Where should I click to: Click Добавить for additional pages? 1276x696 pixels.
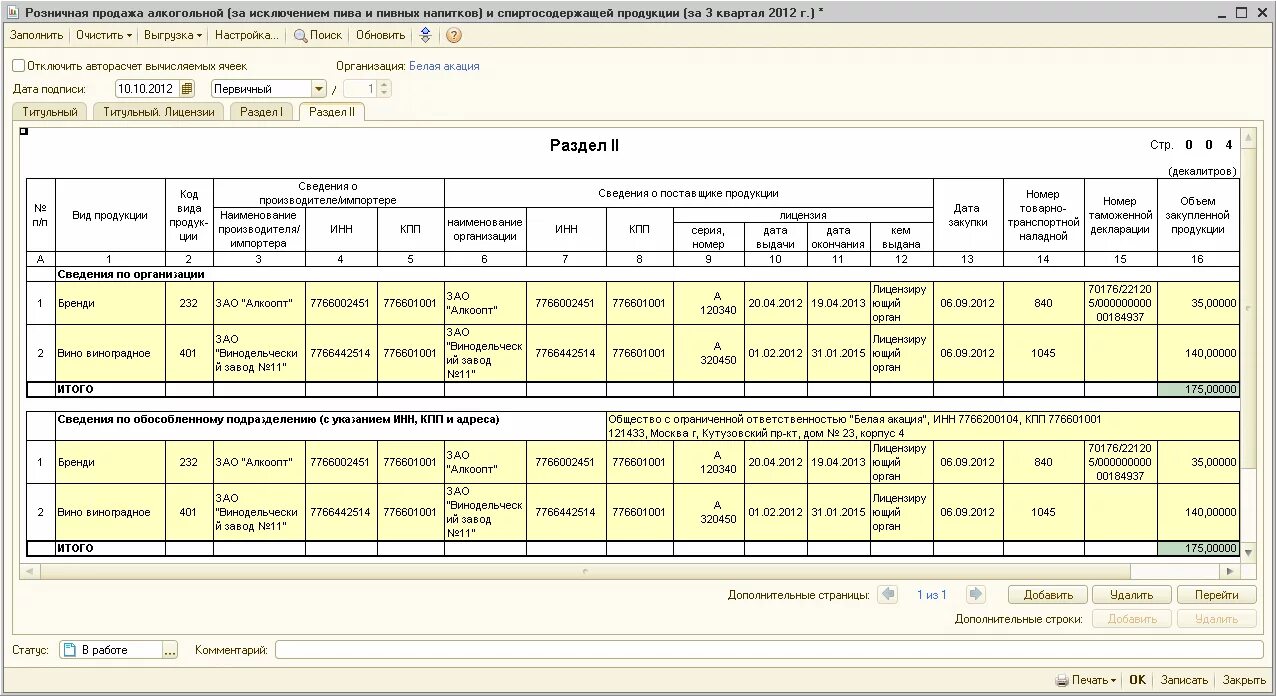1048,594
